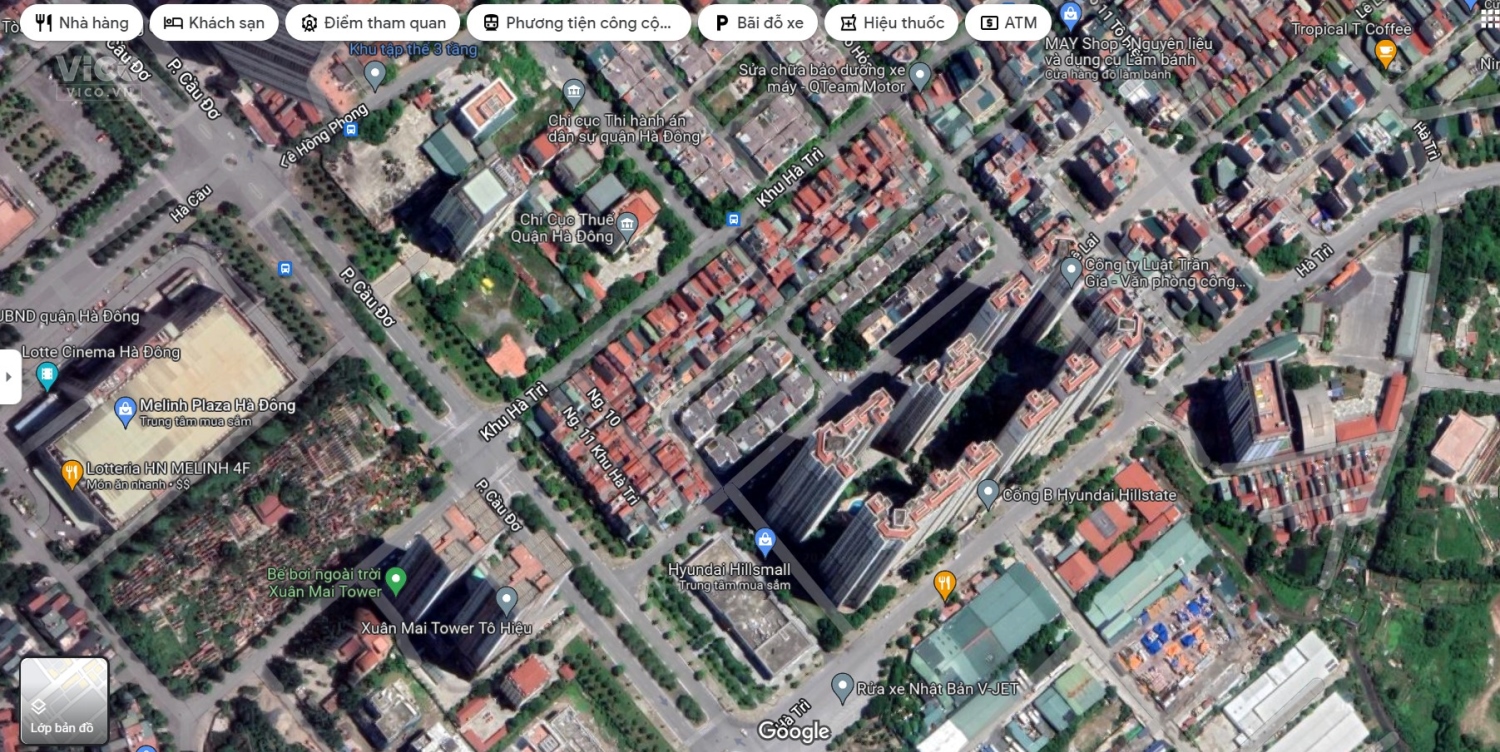Click the Rửa xe Nhật Bản V-JET marker
Viewport: 1500px width, 752px height.
[x=842, y=686]
